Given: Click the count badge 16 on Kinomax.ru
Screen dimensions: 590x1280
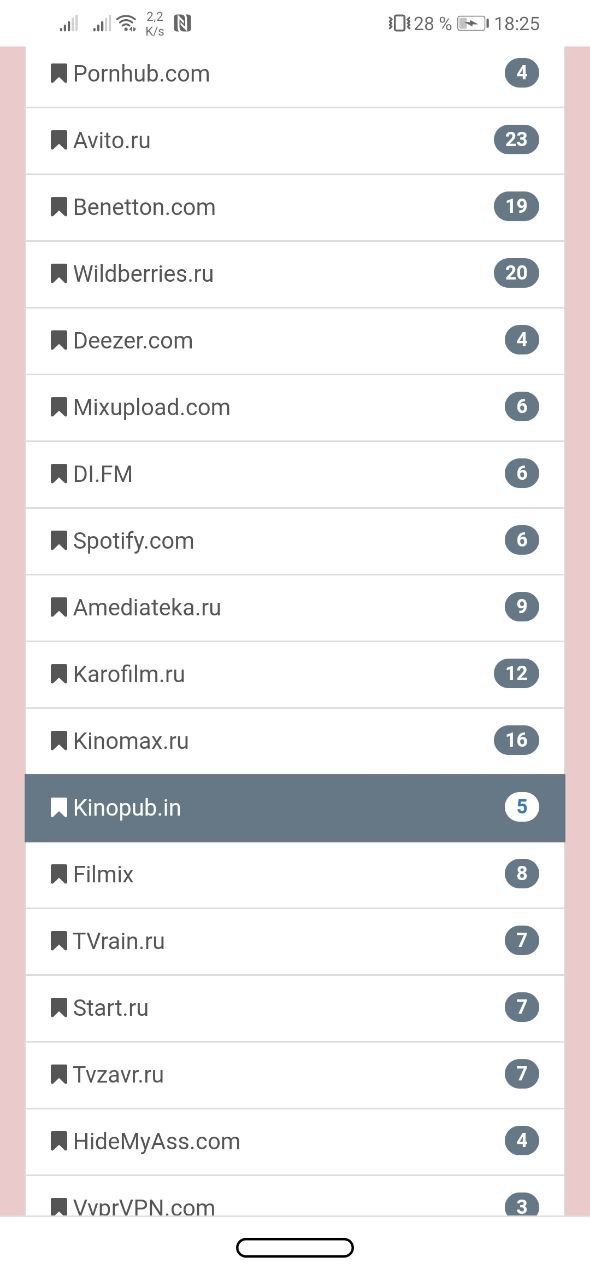Looking at the screenshot, I should click(x=516, y=740).
